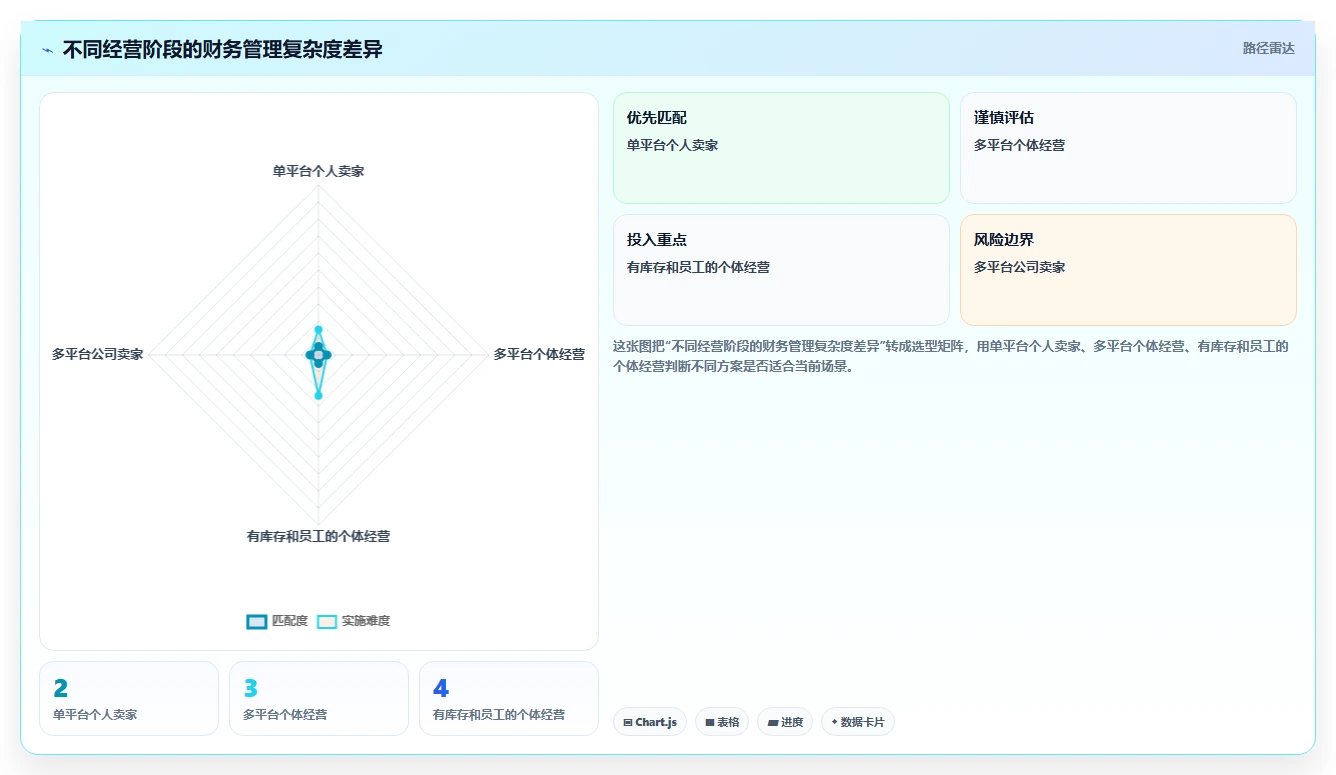The width and height of the screenshot is (1336, 775).
Task: Click the bottom radar data point
Action: (x=318, y=395)
